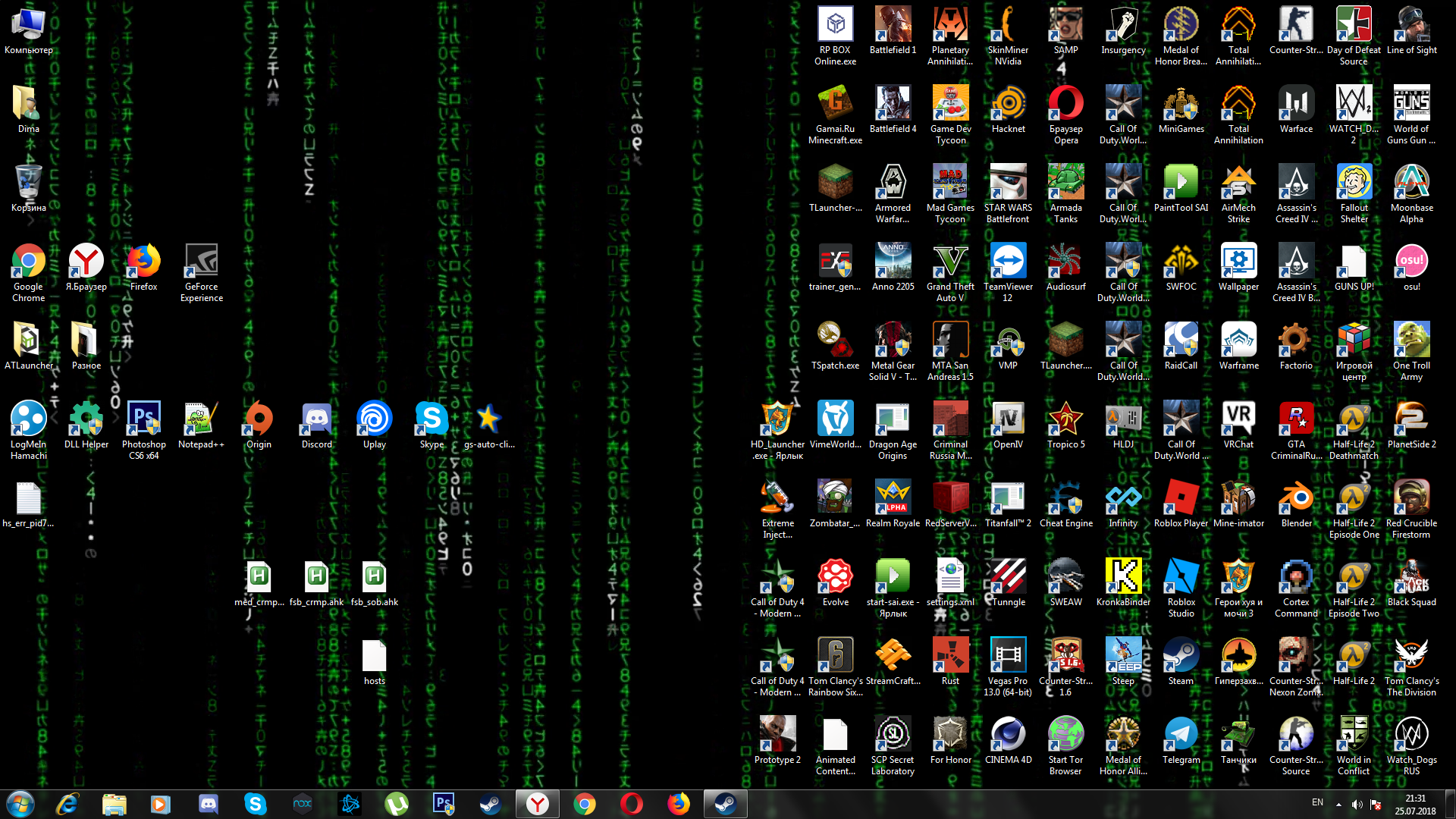Viewport: 1456px width, 819px height.
Task: Open the WATCH_DOGS 2 shortcut
Action: click(x=1354, y=115)
